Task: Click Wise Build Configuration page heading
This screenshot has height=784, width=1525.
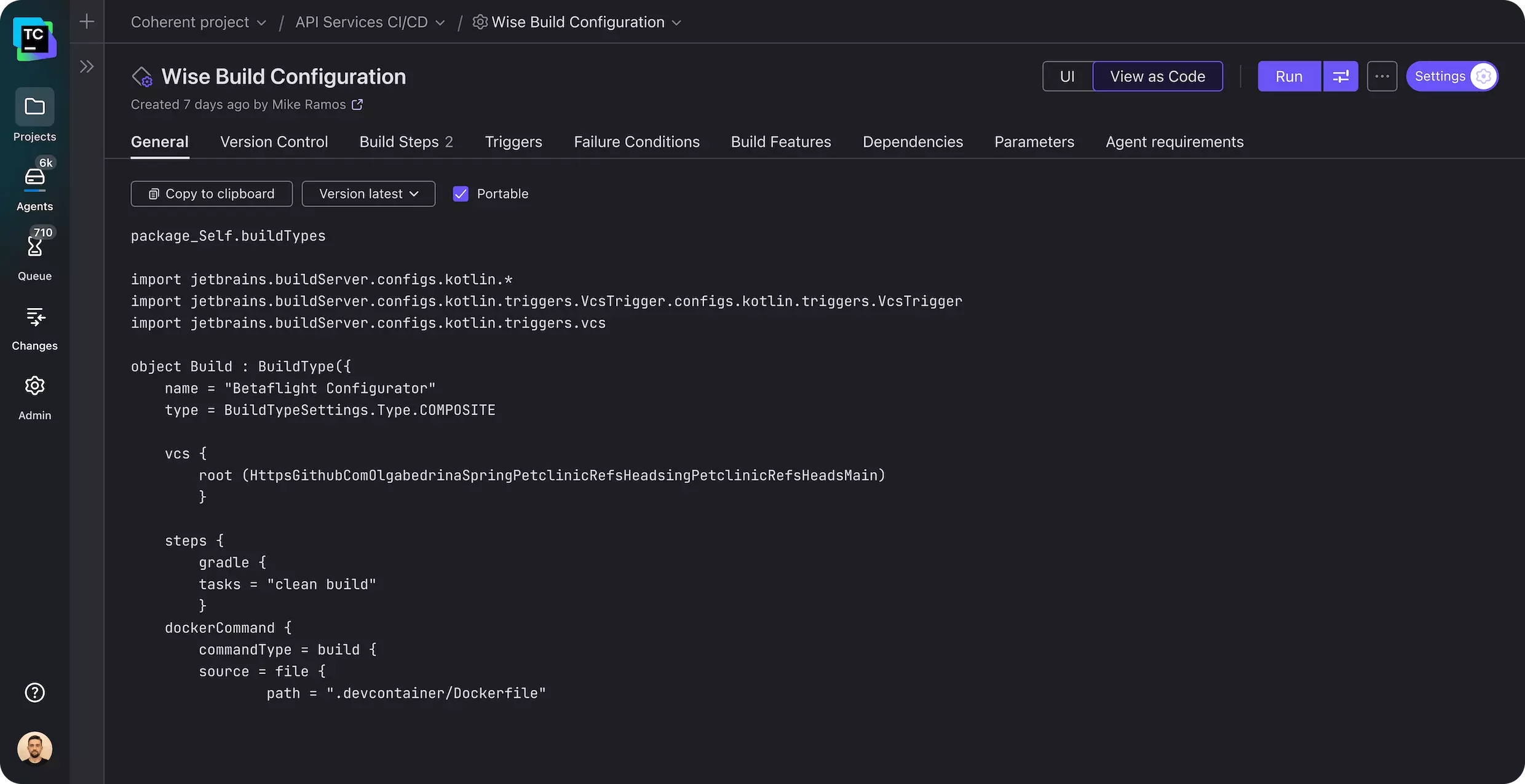Action: [x=283, y=77]
